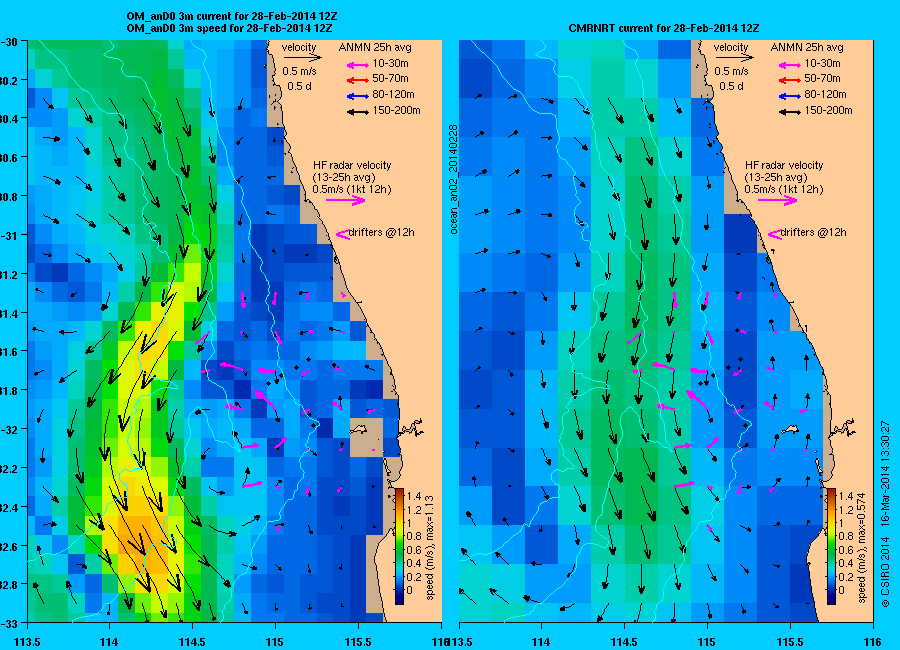This screenshot has width=900, height=650.
Task: Click the '0.5 m/s' velocity label in the OM_anD0 panel
Action: pos(300,72)
